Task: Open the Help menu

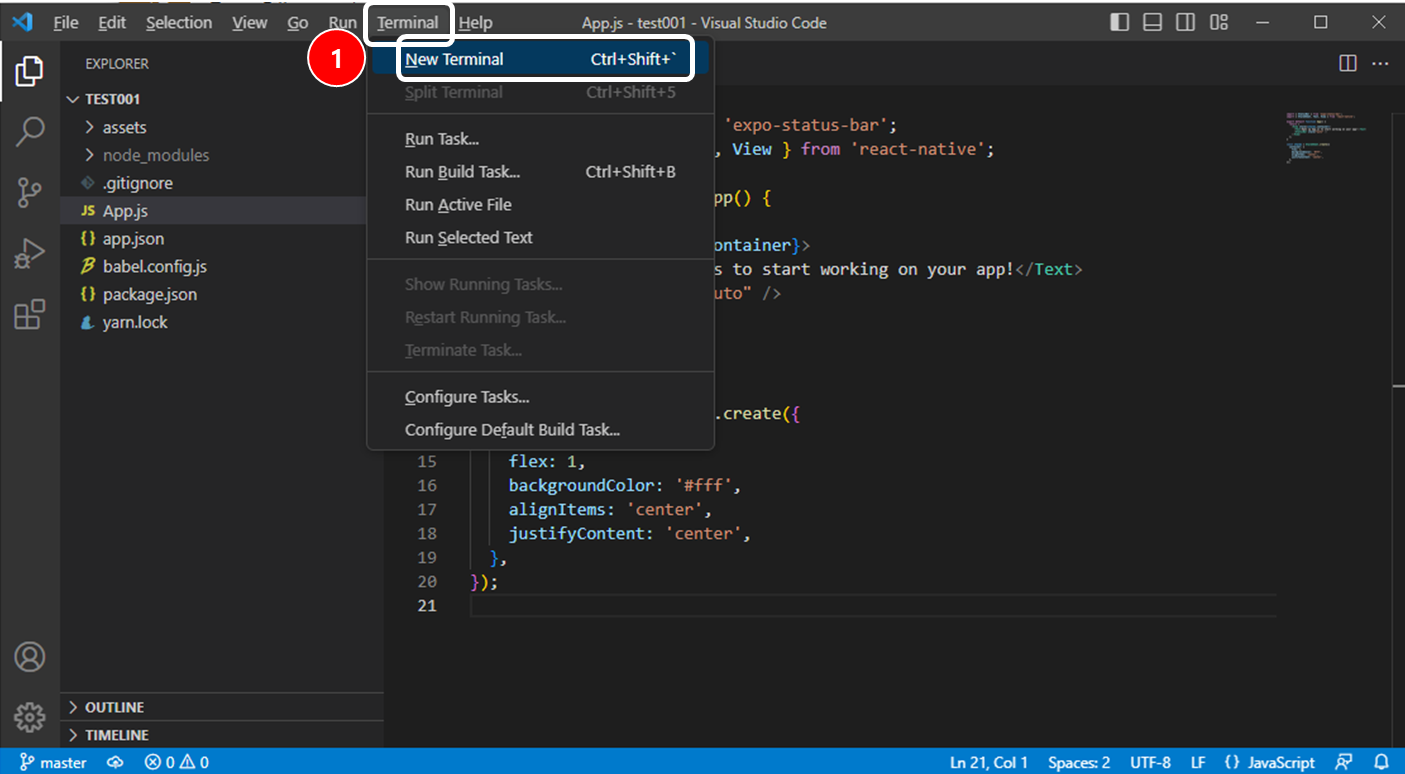Action: (x=475, y=22)
